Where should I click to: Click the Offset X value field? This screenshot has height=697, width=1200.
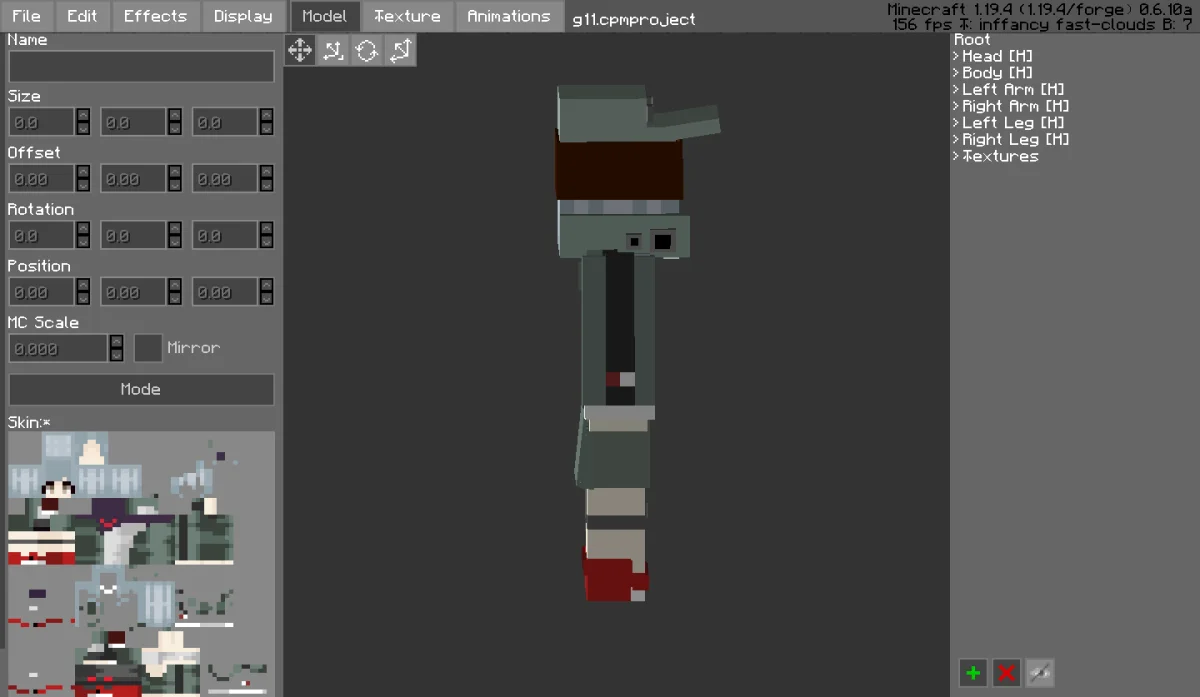[41, 179]
